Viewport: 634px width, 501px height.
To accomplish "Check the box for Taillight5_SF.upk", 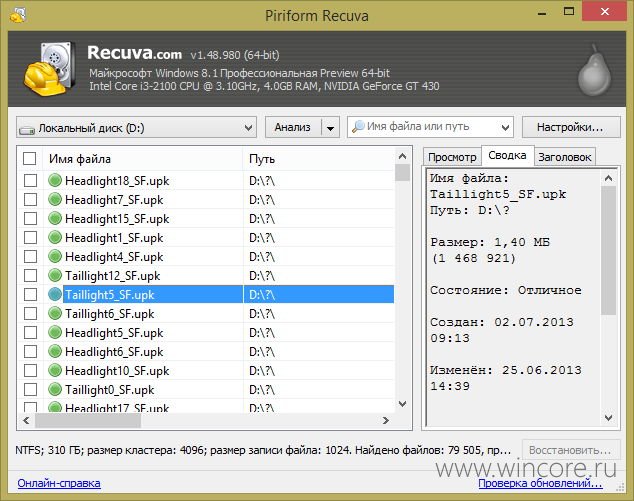I will tap(30, 294).
